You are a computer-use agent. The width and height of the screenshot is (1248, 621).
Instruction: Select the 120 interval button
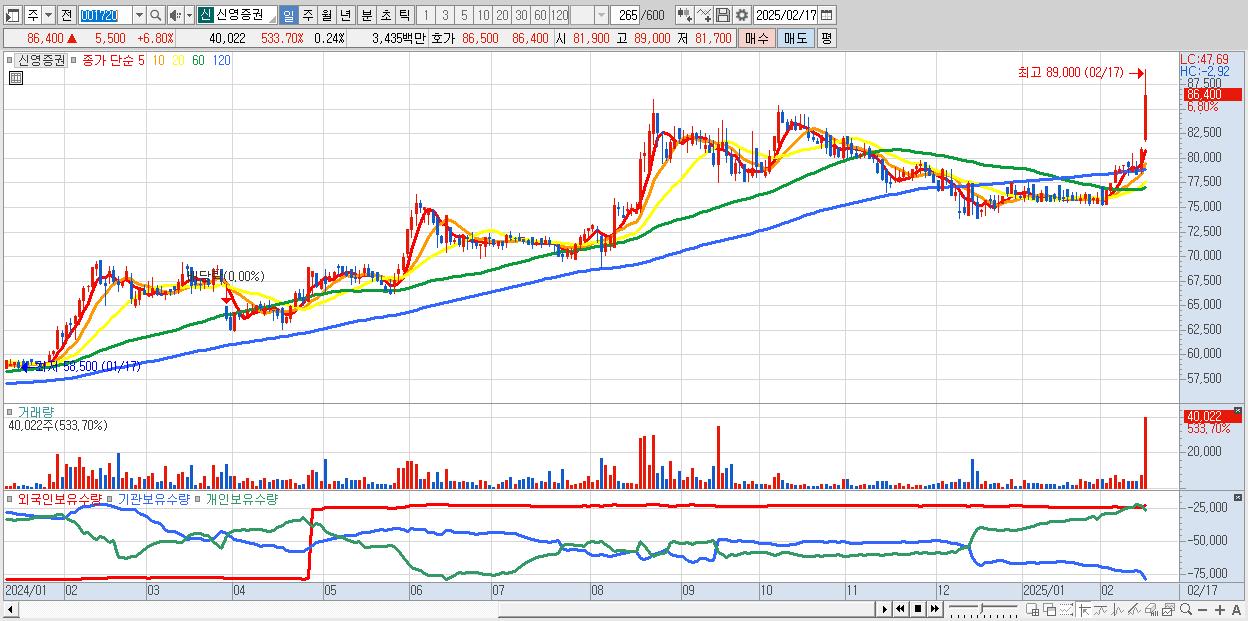(560, 15)
